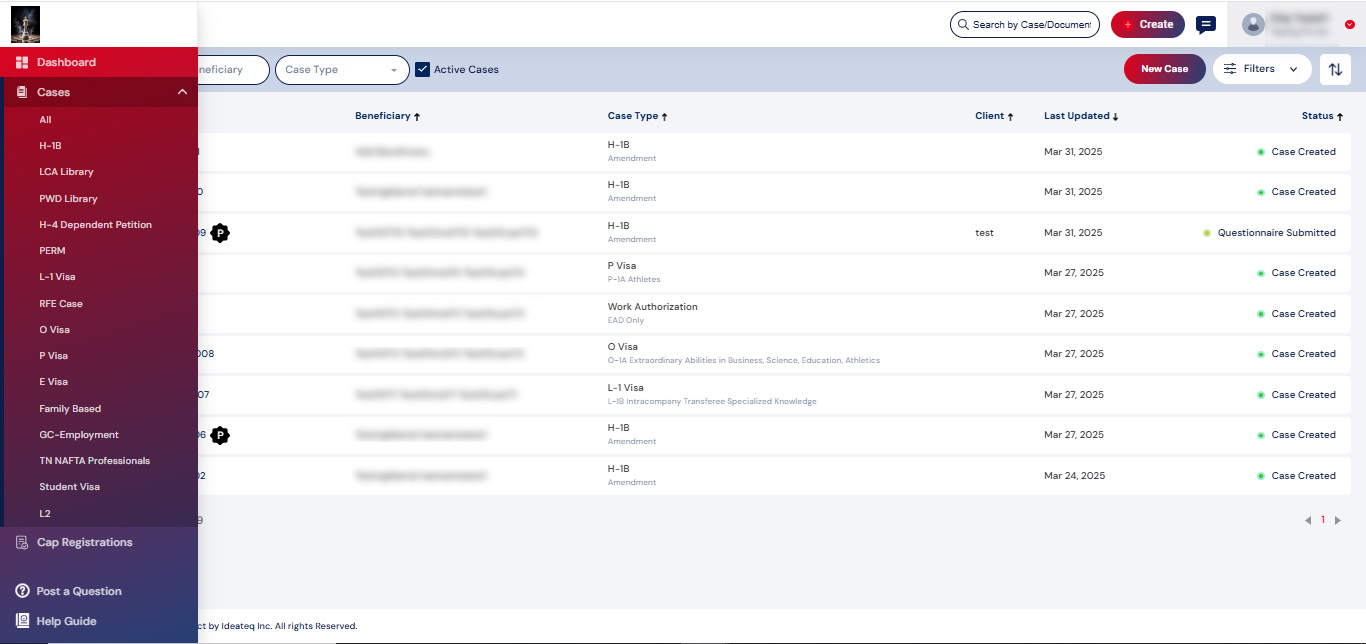Open L2 cases
1366x644 pixels.
tap(45, 514)
